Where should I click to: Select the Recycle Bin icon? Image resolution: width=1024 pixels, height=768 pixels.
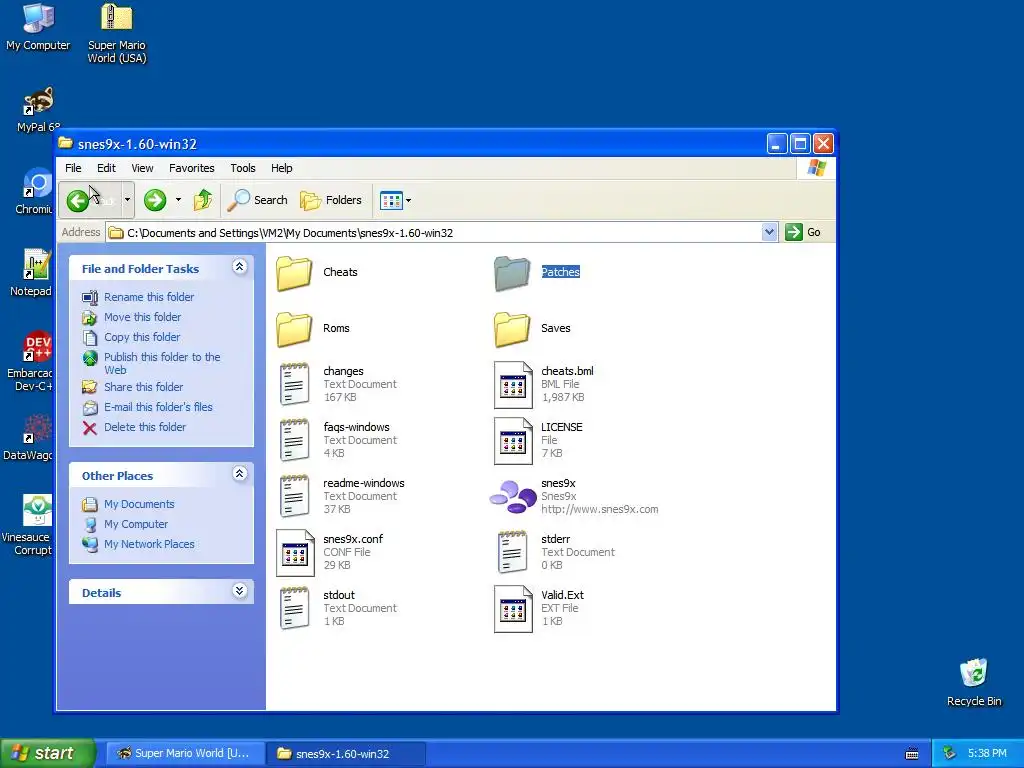974,682
